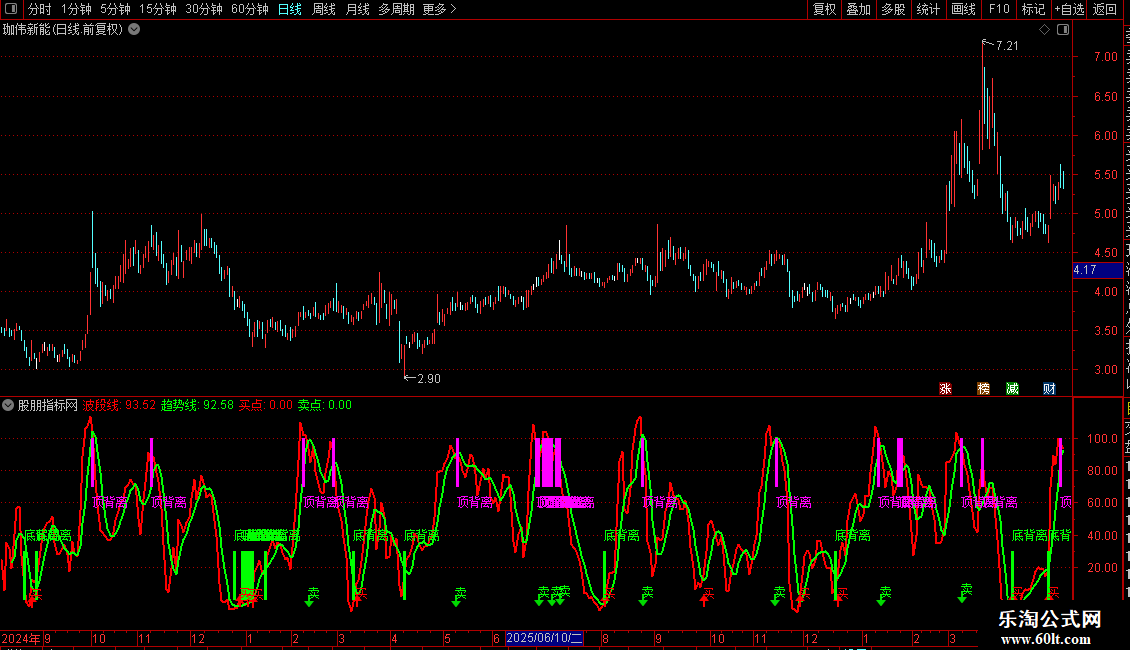Select the 日线 daily period tab
The image size is (1130, 650).
(290, 9)
